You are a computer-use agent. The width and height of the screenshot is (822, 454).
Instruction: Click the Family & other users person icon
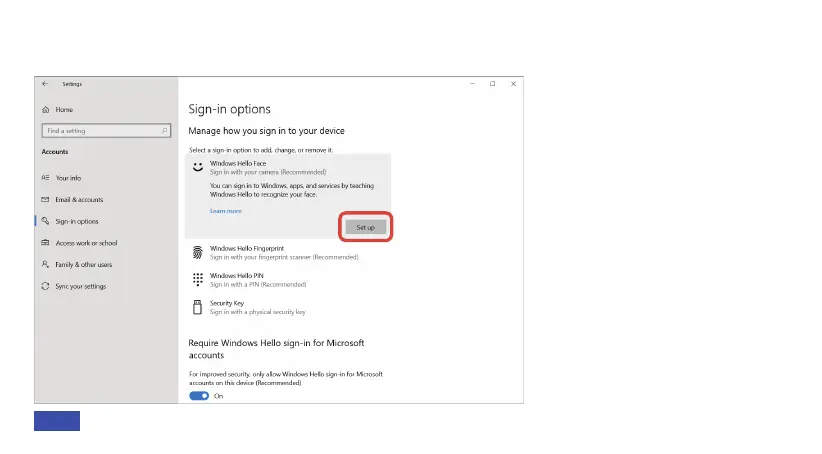pyautogui.click(x=45, y=264)
